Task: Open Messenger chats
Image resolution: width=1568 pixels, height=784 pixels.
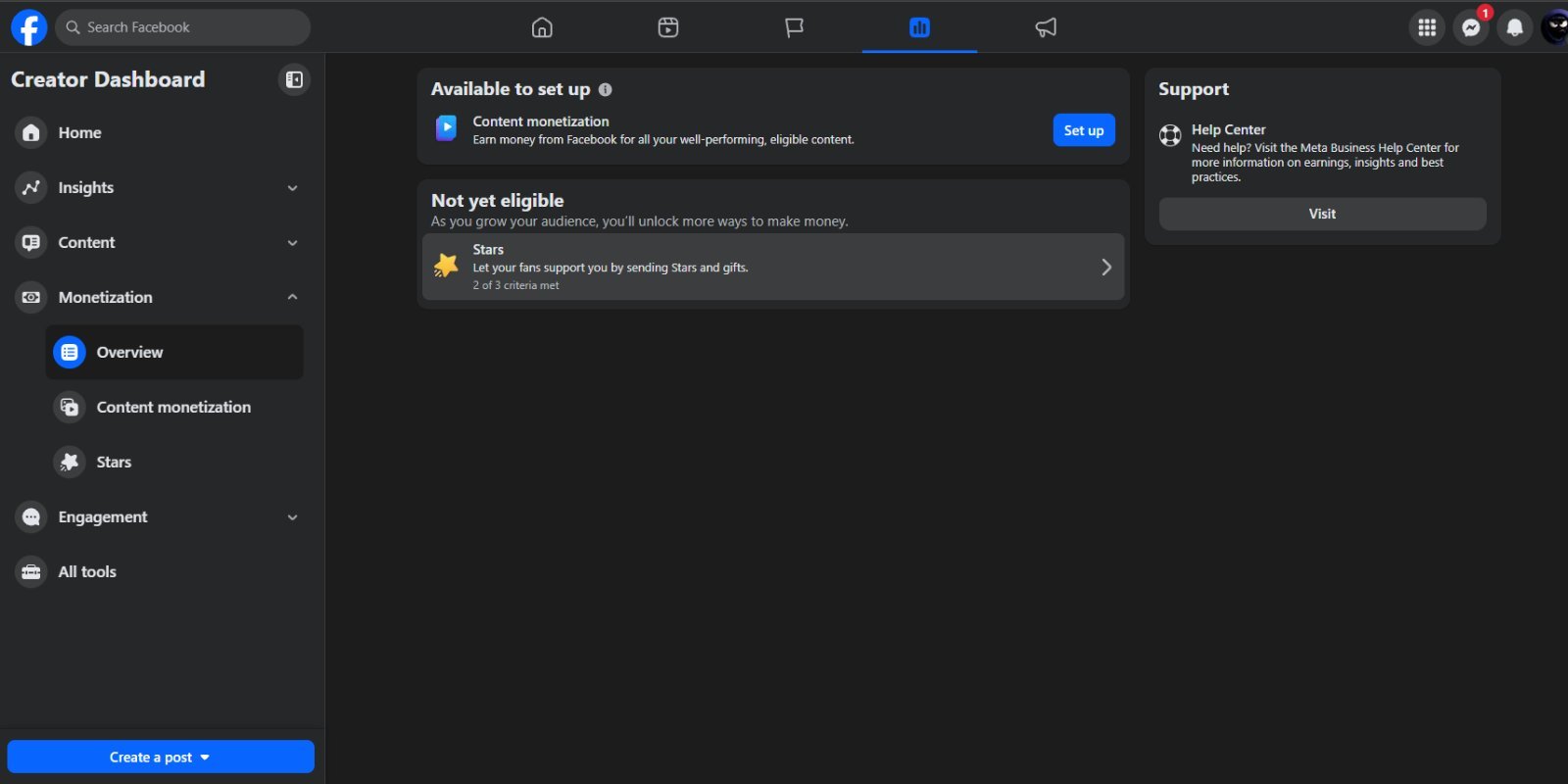Action: coord(1471,27)
